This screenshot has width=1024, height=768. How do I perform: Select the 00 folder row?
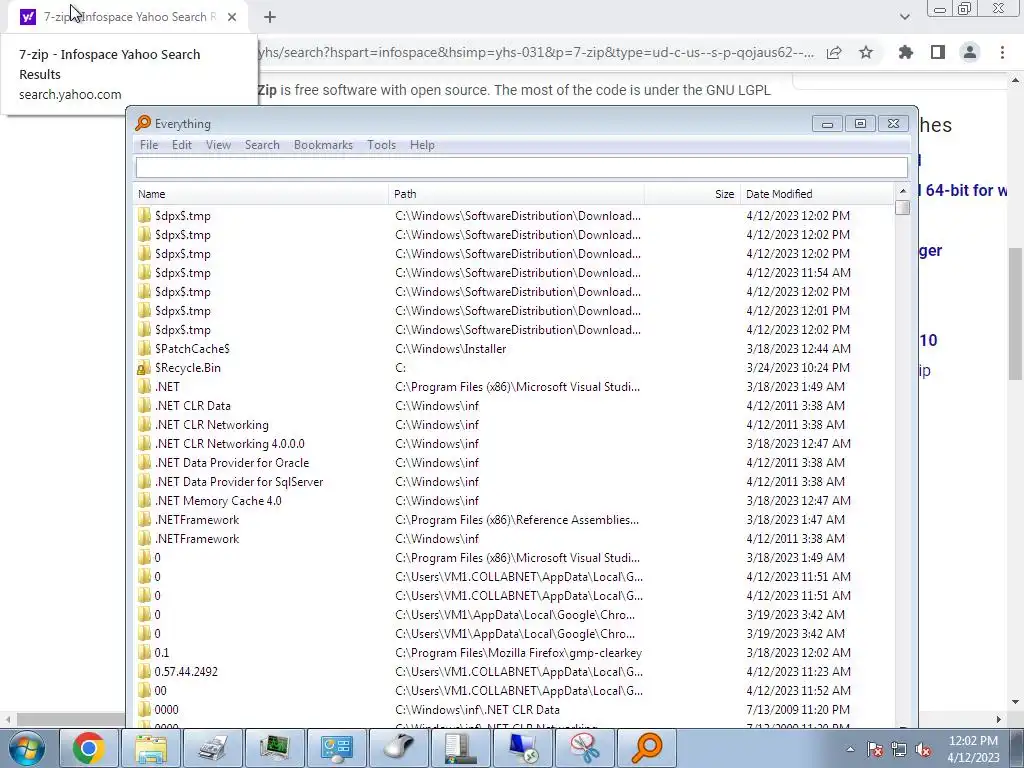(513, 690)
